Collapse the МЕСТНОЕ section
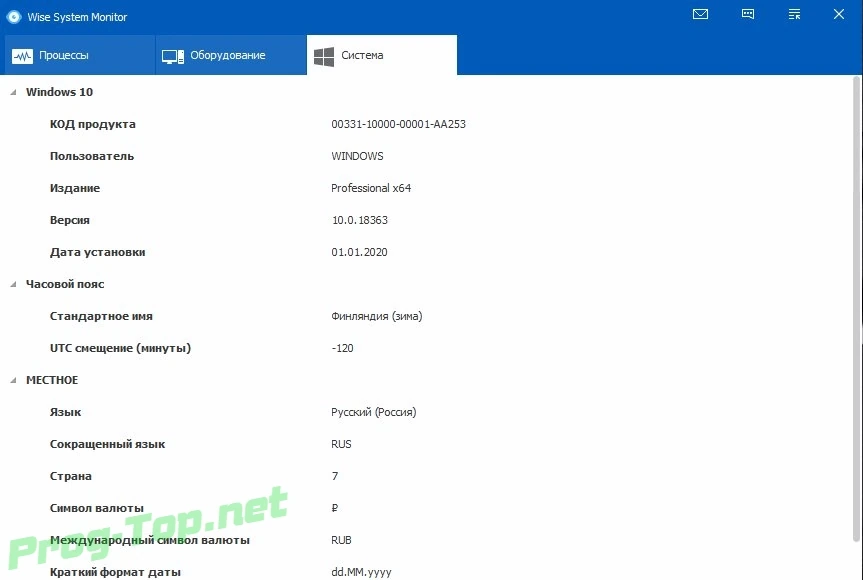This screenshot has width=863, height=580. (x=13, y=380)
